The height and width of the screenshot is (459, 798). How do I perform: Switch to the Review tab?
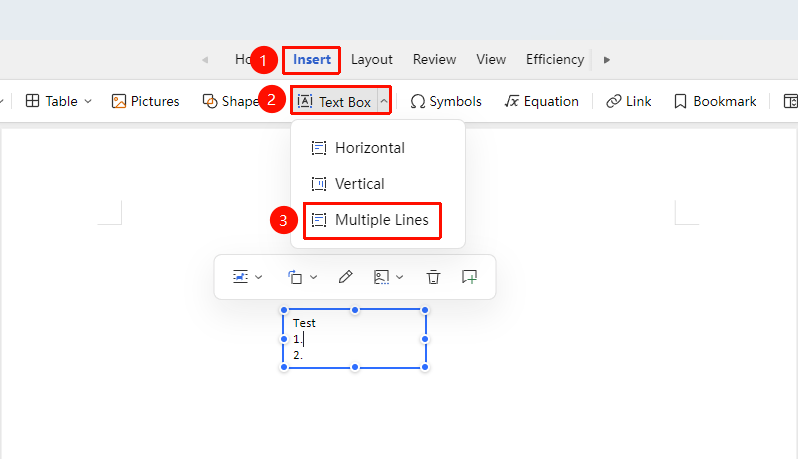(434, 60)
